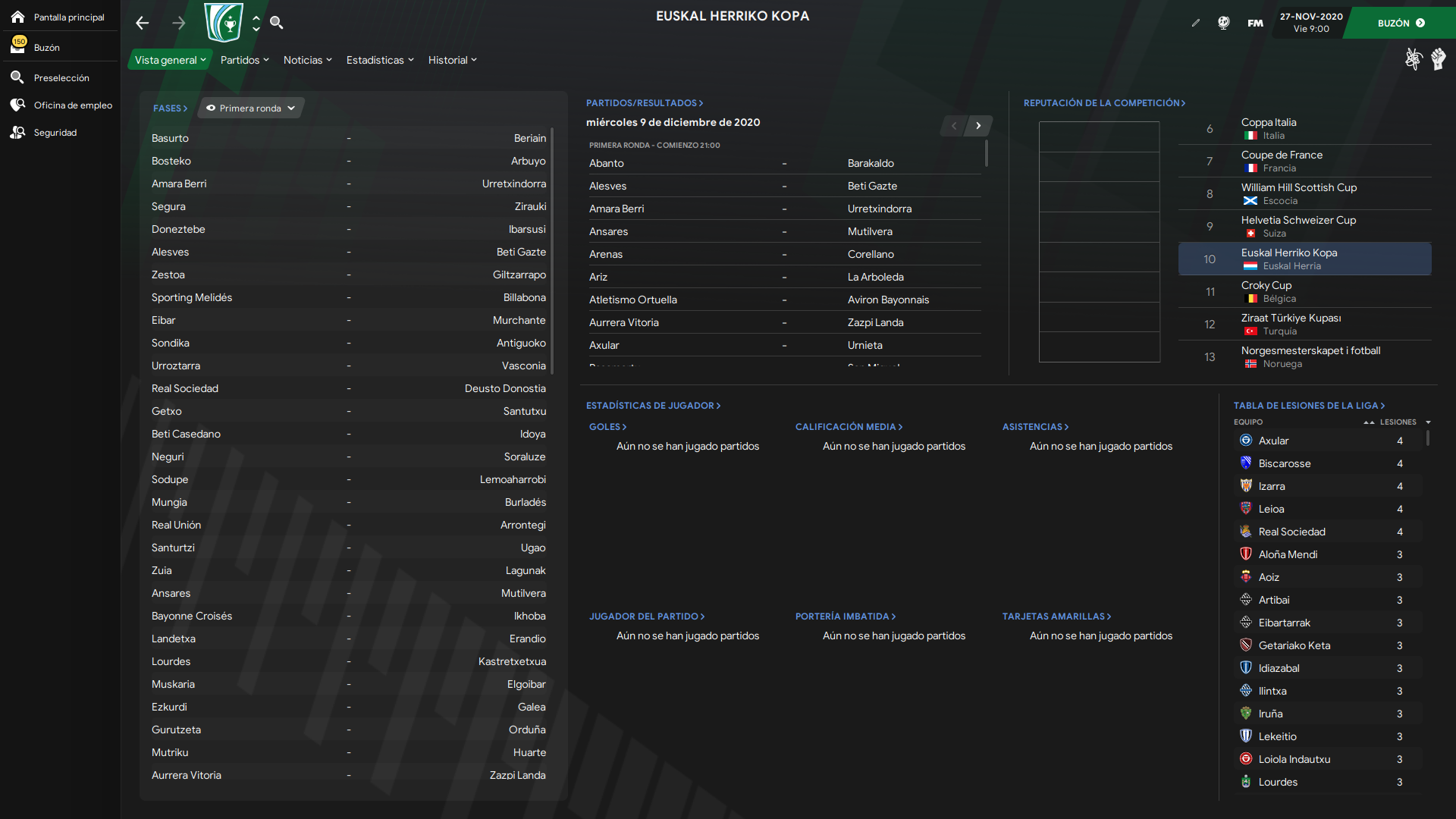
Task: Open the JUGADOR DEL PARTIDO link
Action: click(647, 617)
